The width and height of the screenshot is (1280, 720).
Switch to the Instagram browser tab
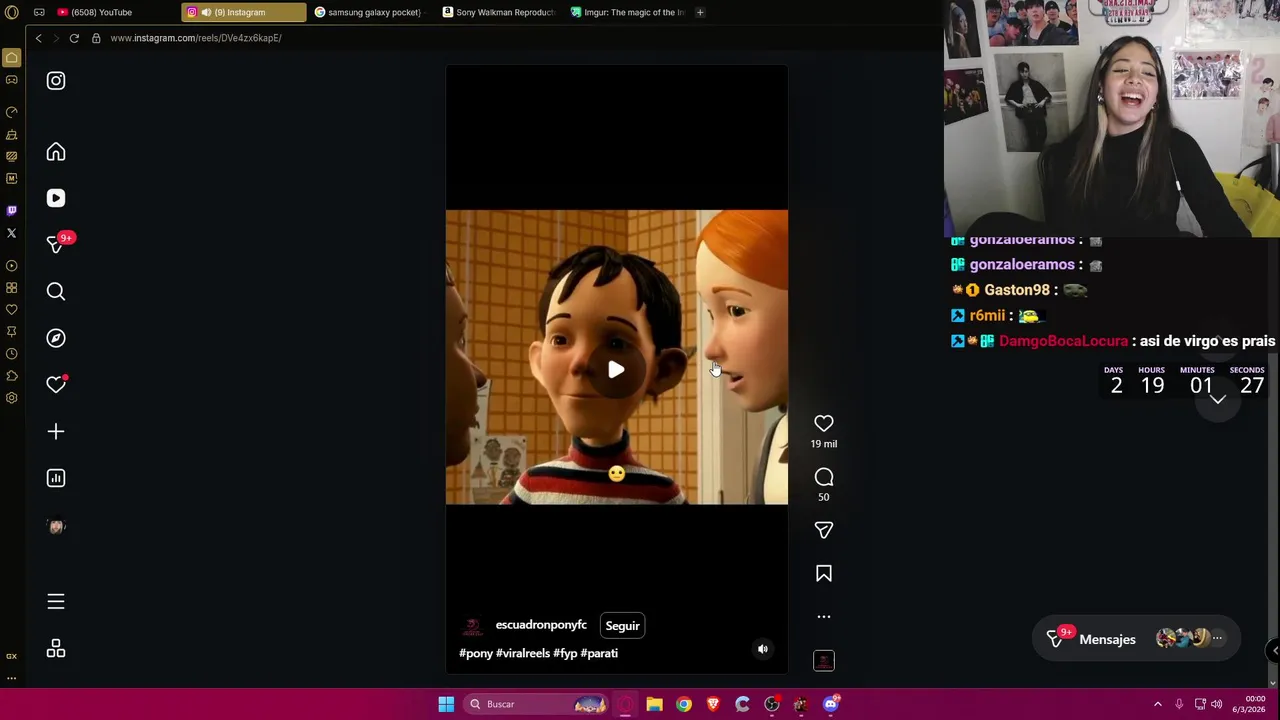point(243,12)
